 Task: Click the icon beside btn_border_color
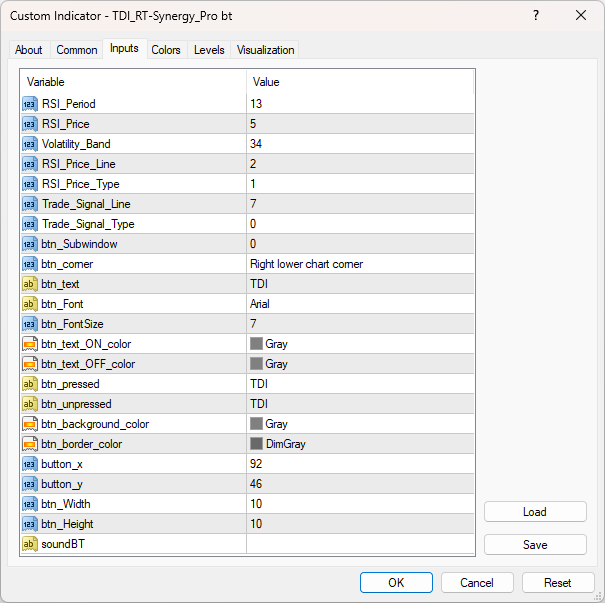point(30,444)
